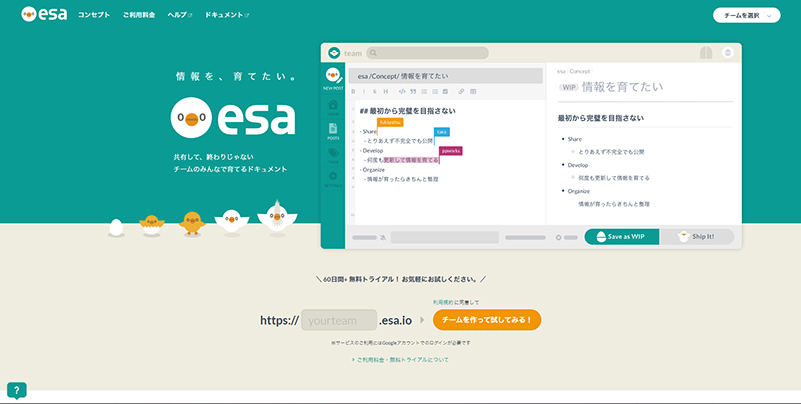This screenshot has height=404, width=801.
Task: Insert a link with the chain icon
Action: [461, 91]
